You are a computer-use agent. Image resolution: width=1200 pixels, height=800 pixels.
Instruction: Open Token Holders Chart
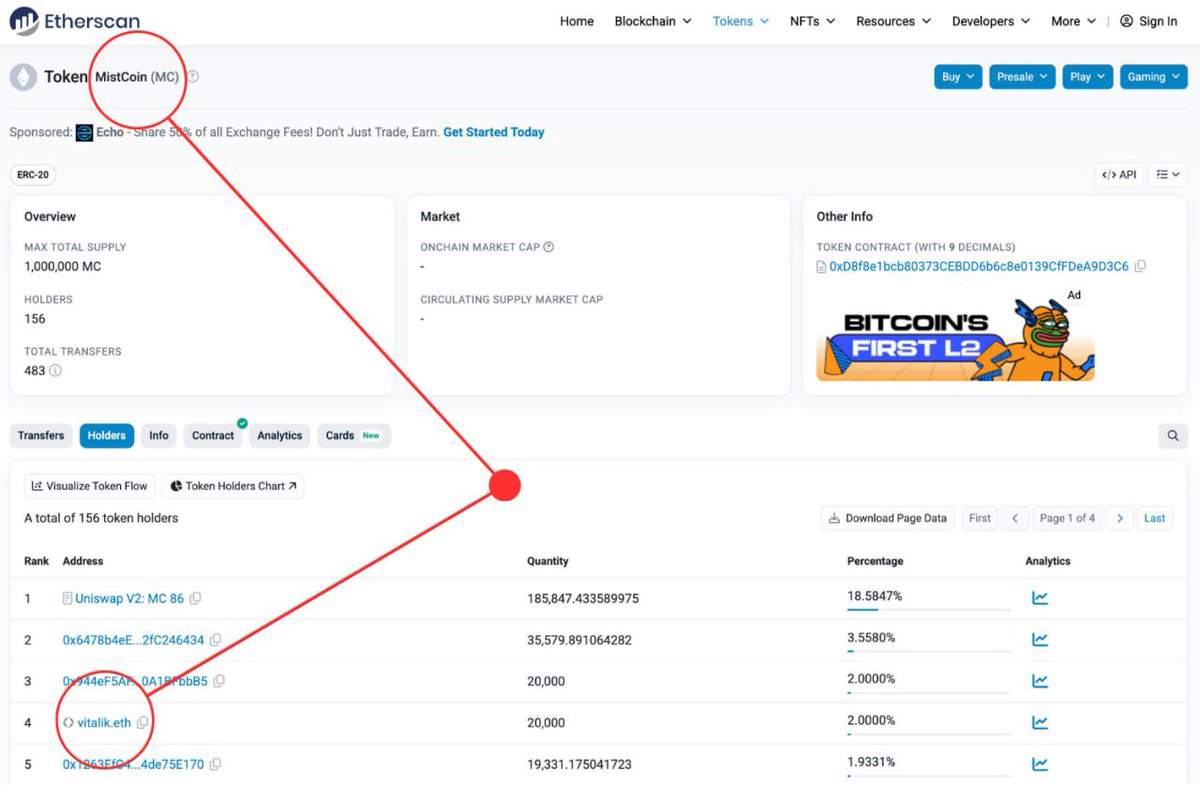[233, 486]
